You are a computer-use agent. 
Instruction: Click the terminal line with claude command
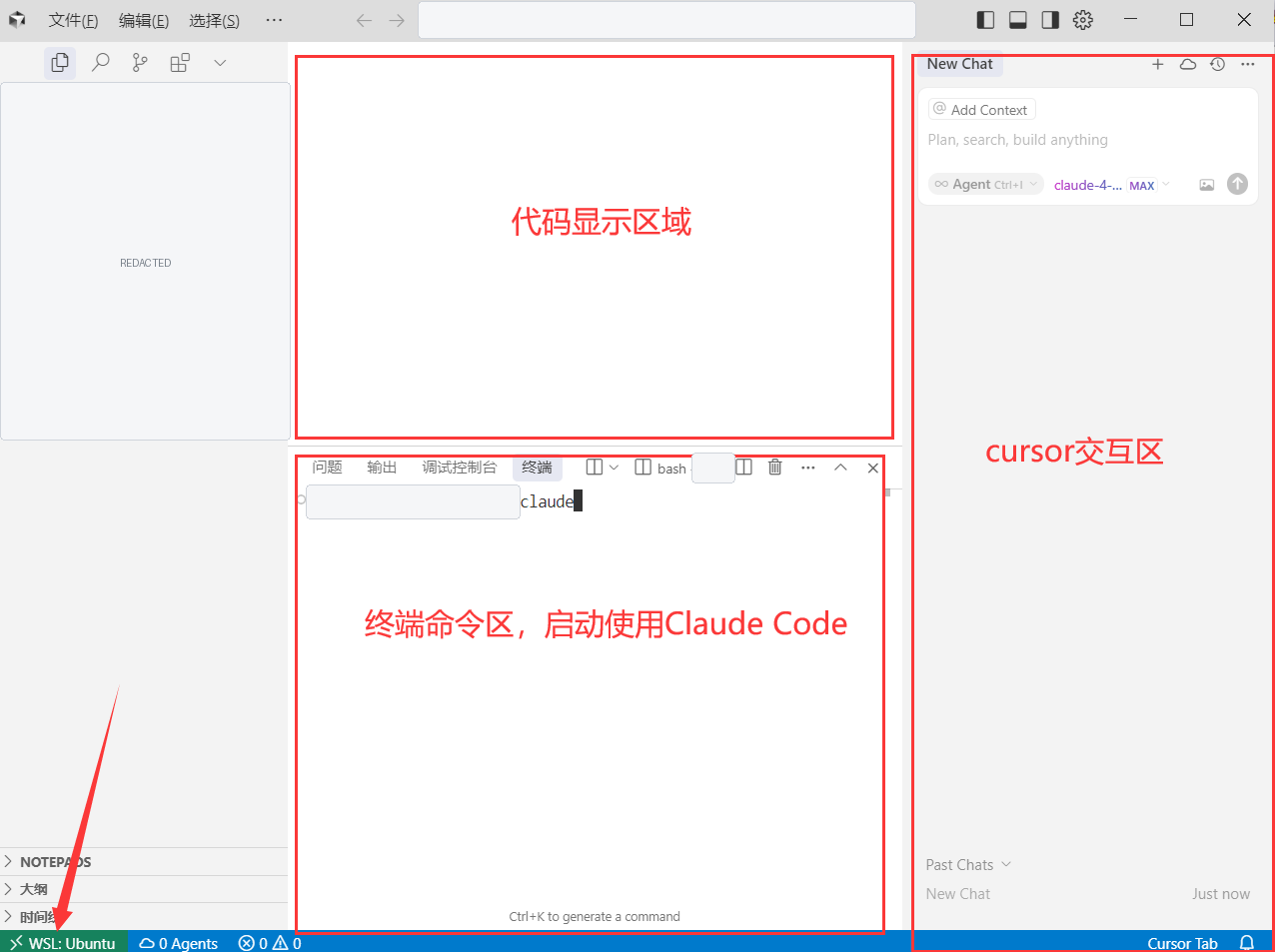tap(548, 501)
